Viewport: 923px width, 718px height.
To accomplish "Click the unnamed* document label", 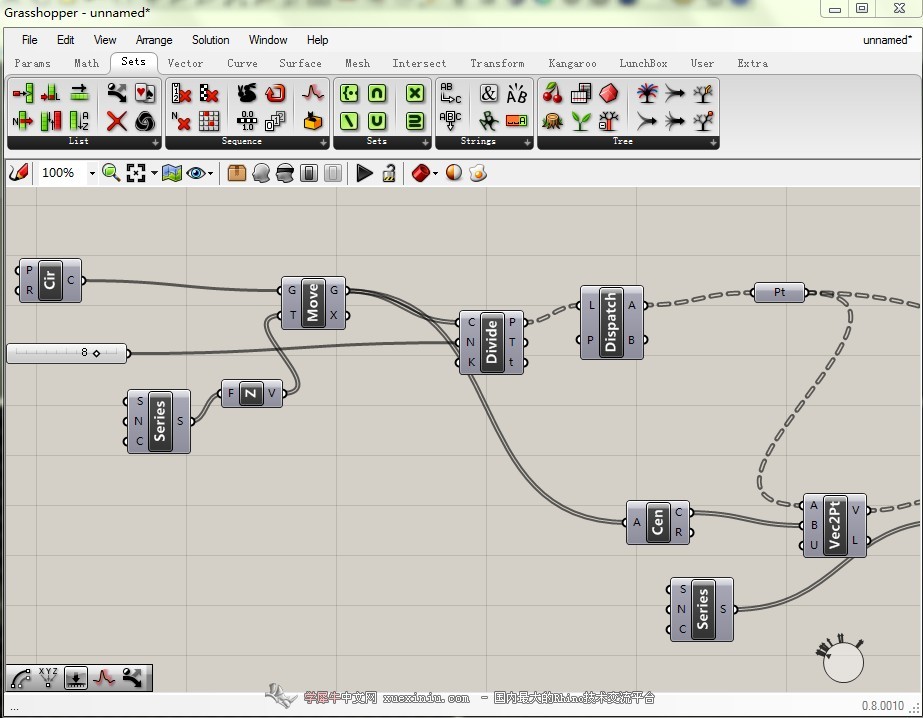I will (887, 40).
